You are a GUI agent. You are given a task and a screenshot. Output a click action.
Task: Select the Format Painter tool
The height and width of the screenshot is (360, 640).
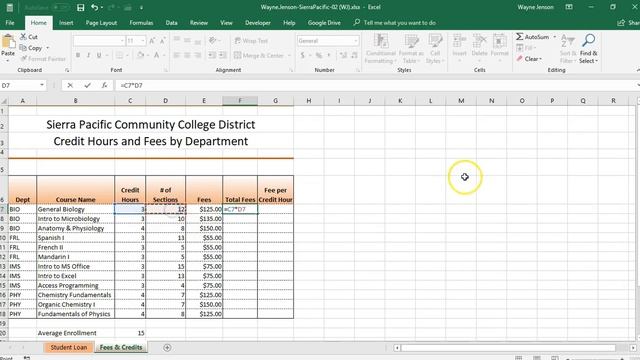click(43, 59)
